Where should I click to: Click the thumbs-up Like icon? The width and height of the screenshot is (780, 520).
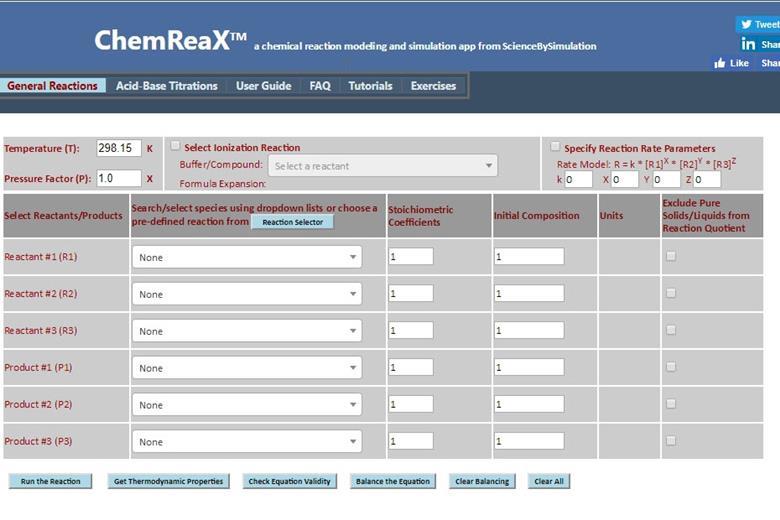719,63
